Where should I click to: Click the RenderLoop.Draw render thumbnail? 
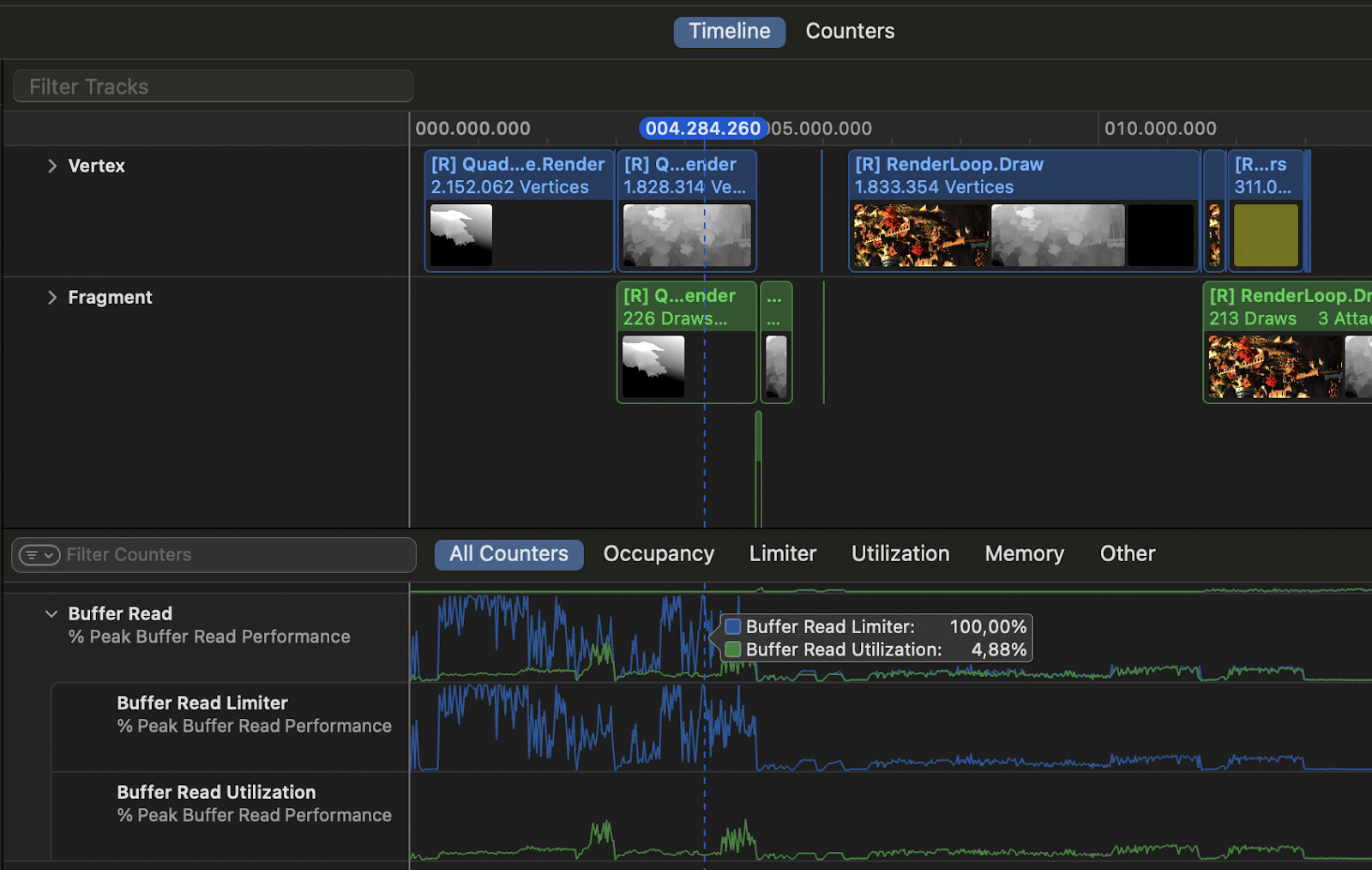tap(919, 235)
